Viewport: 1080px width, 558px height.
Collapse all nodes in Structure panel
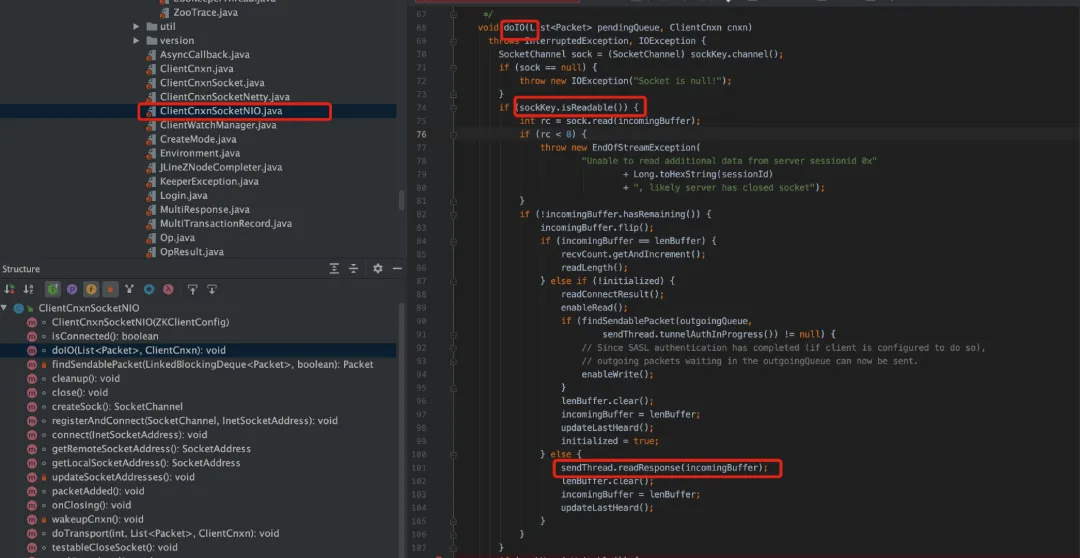(353, 269)
